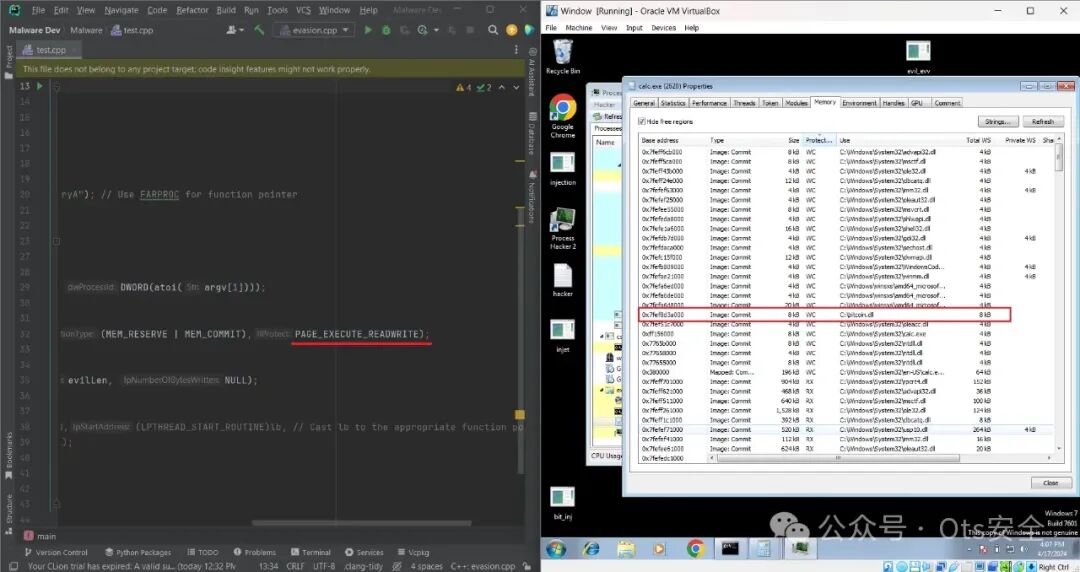Click CRLF line separator in status bar

pos(295,566)
